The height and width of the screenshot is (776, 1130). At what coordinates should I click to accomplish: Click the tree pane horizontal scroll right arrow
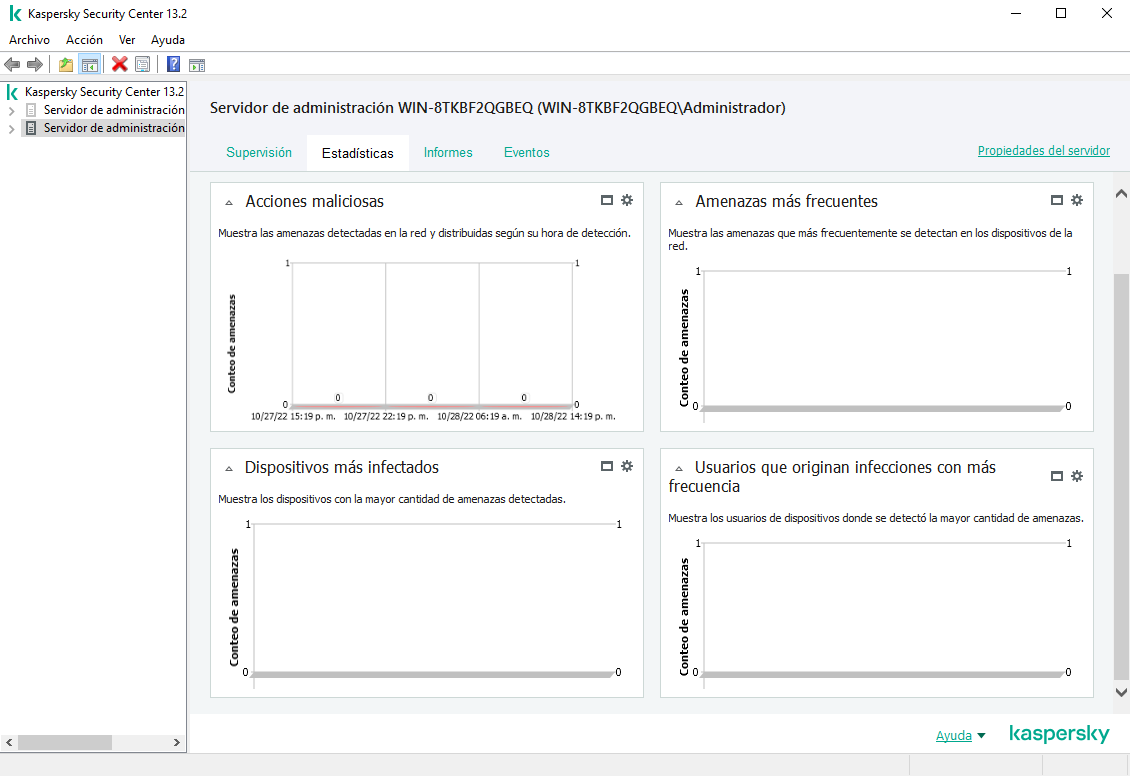(177, 742)
